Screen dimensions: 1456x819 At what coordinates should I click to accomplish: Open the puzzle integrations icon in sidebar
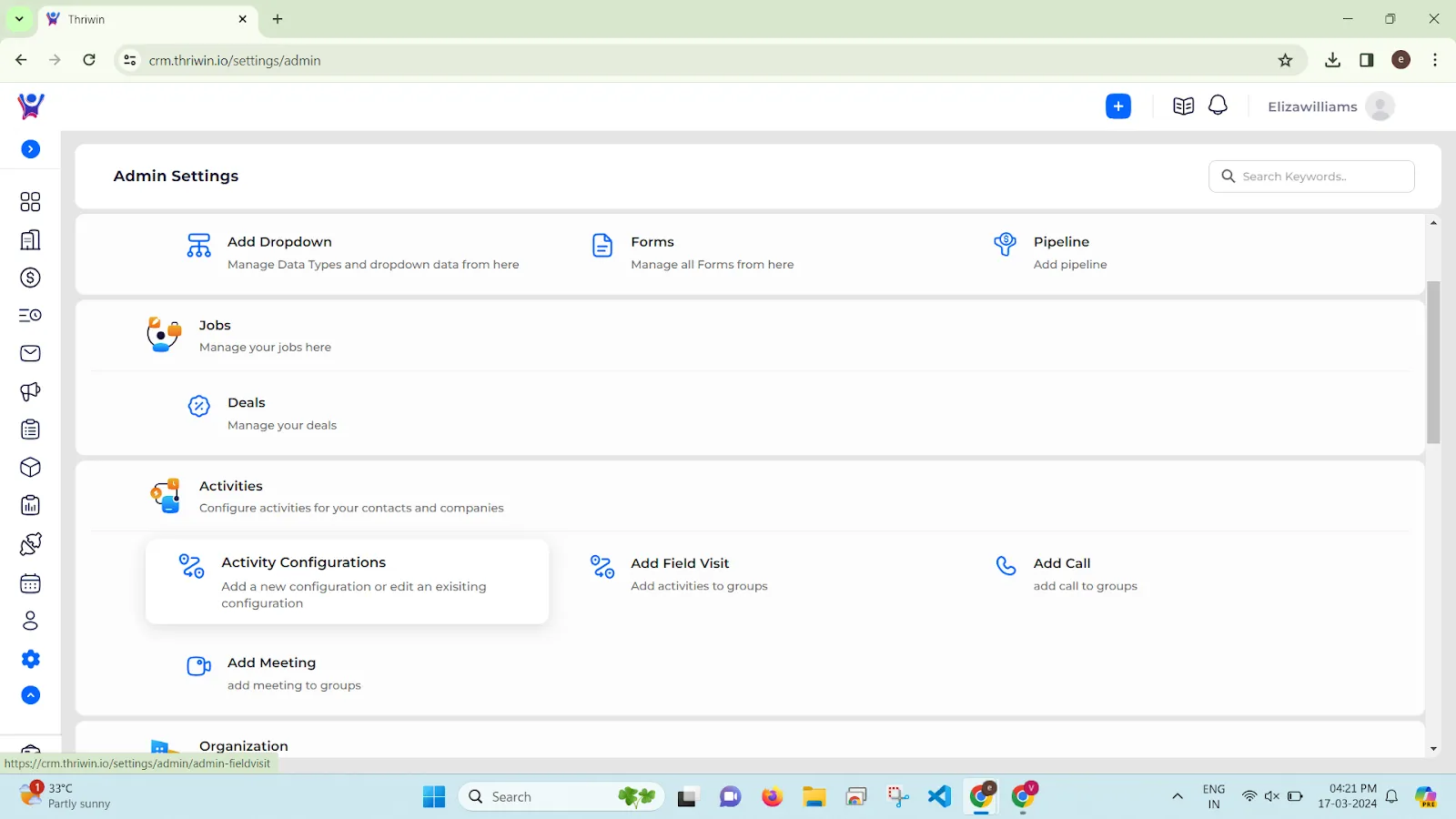tap(30, 544)
